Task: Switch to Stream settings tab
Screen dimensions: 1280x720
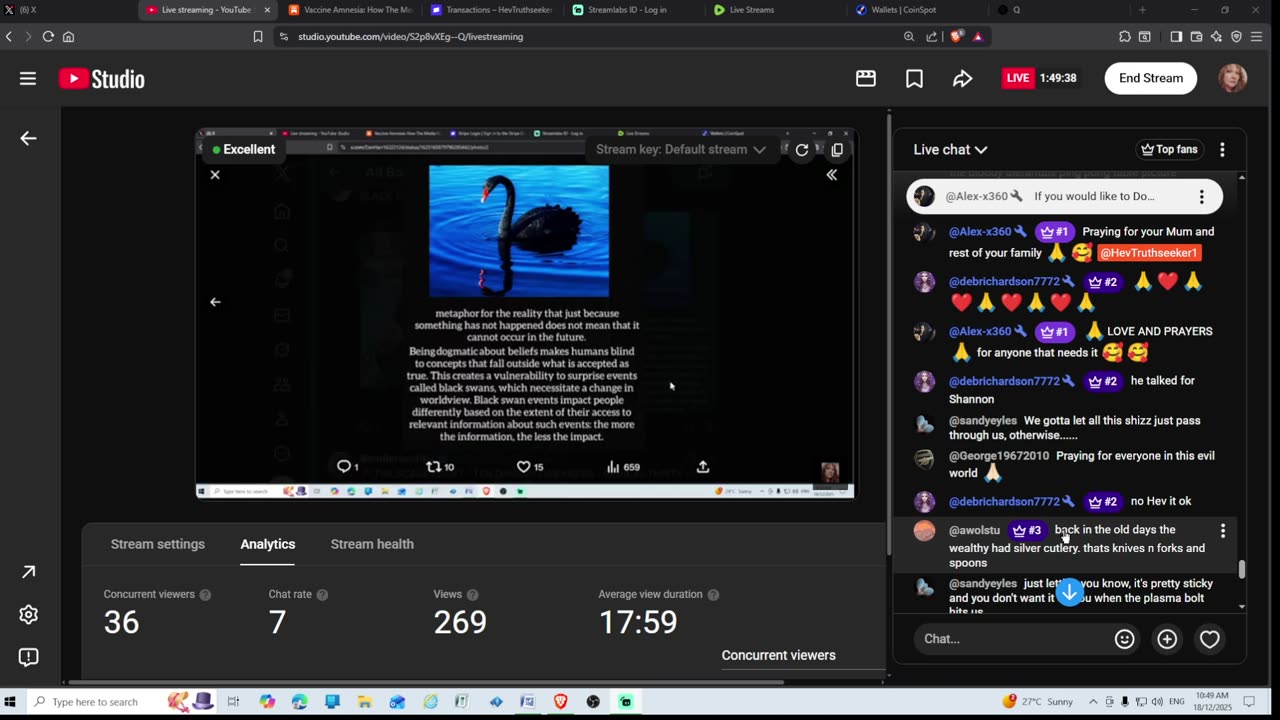Action: click(x=158, y=545)
